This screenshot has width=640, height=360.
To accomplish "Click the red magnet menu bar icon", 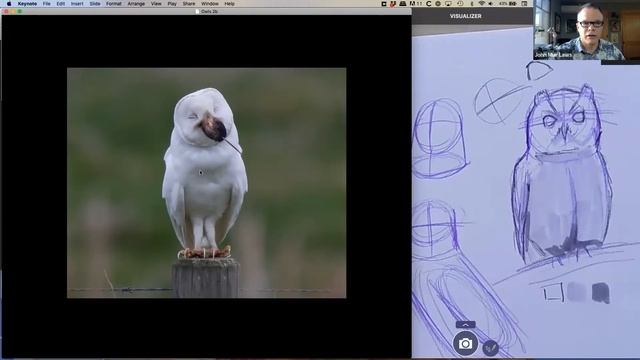I will [x=393, y=4].
